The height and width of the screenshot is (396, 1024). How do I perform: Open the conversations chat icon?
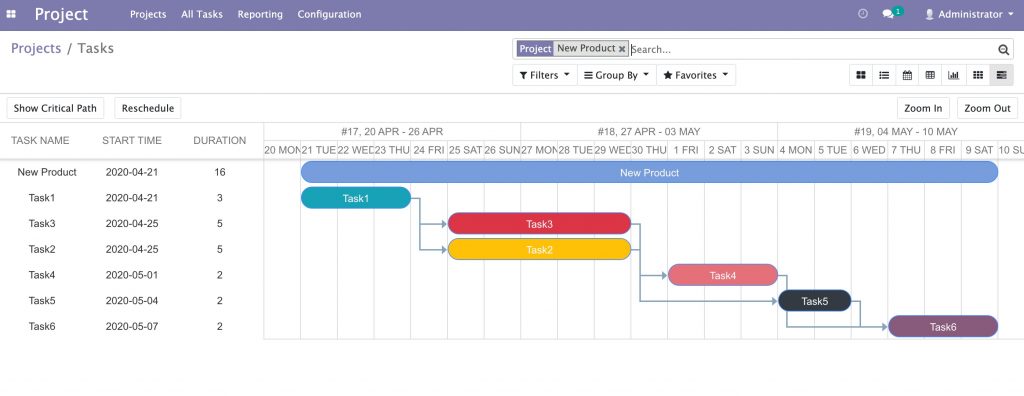[888, 14]
